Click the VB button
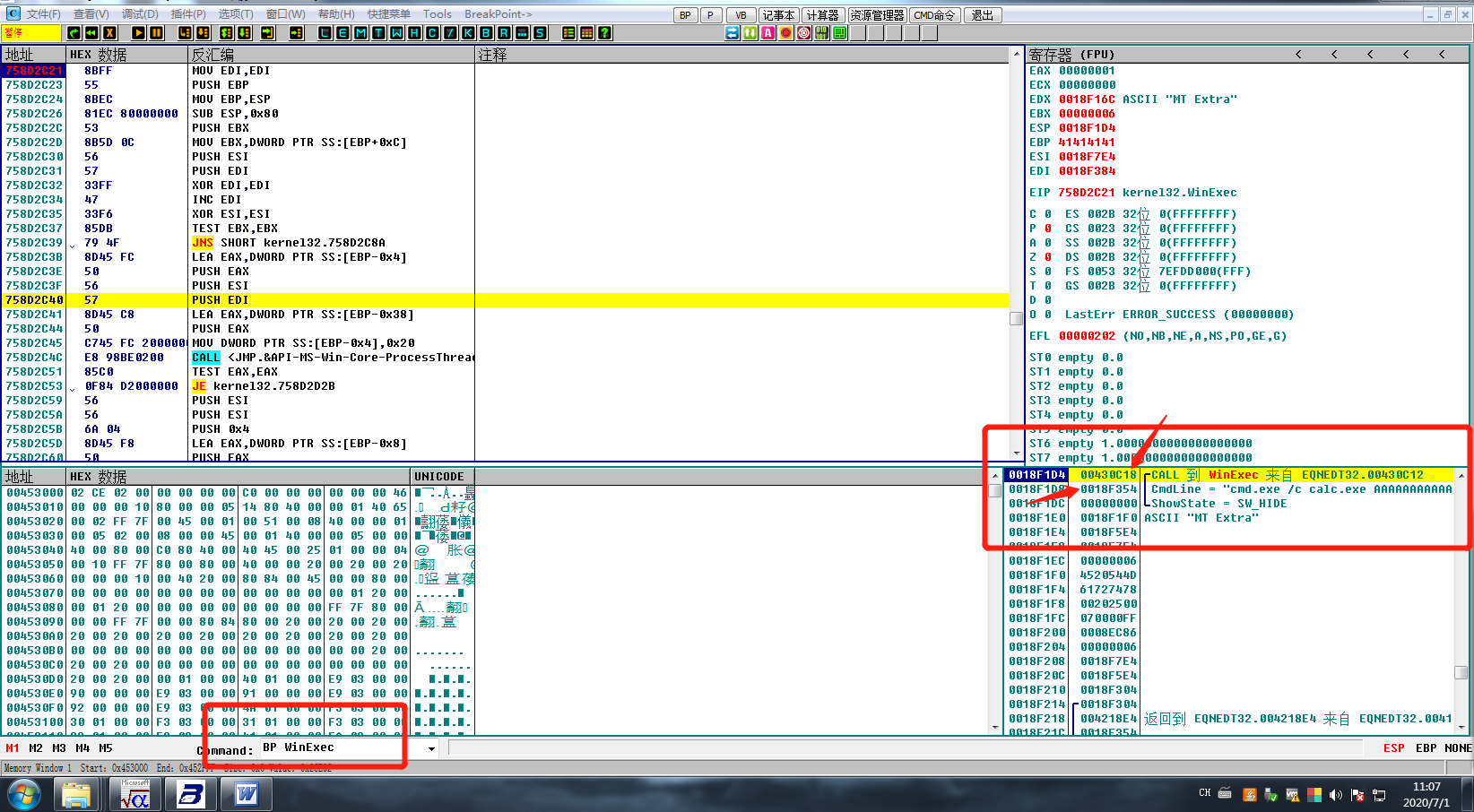The height and width of the screenshot is (812, 1474). pyautogui.click(x=741, y=15)
